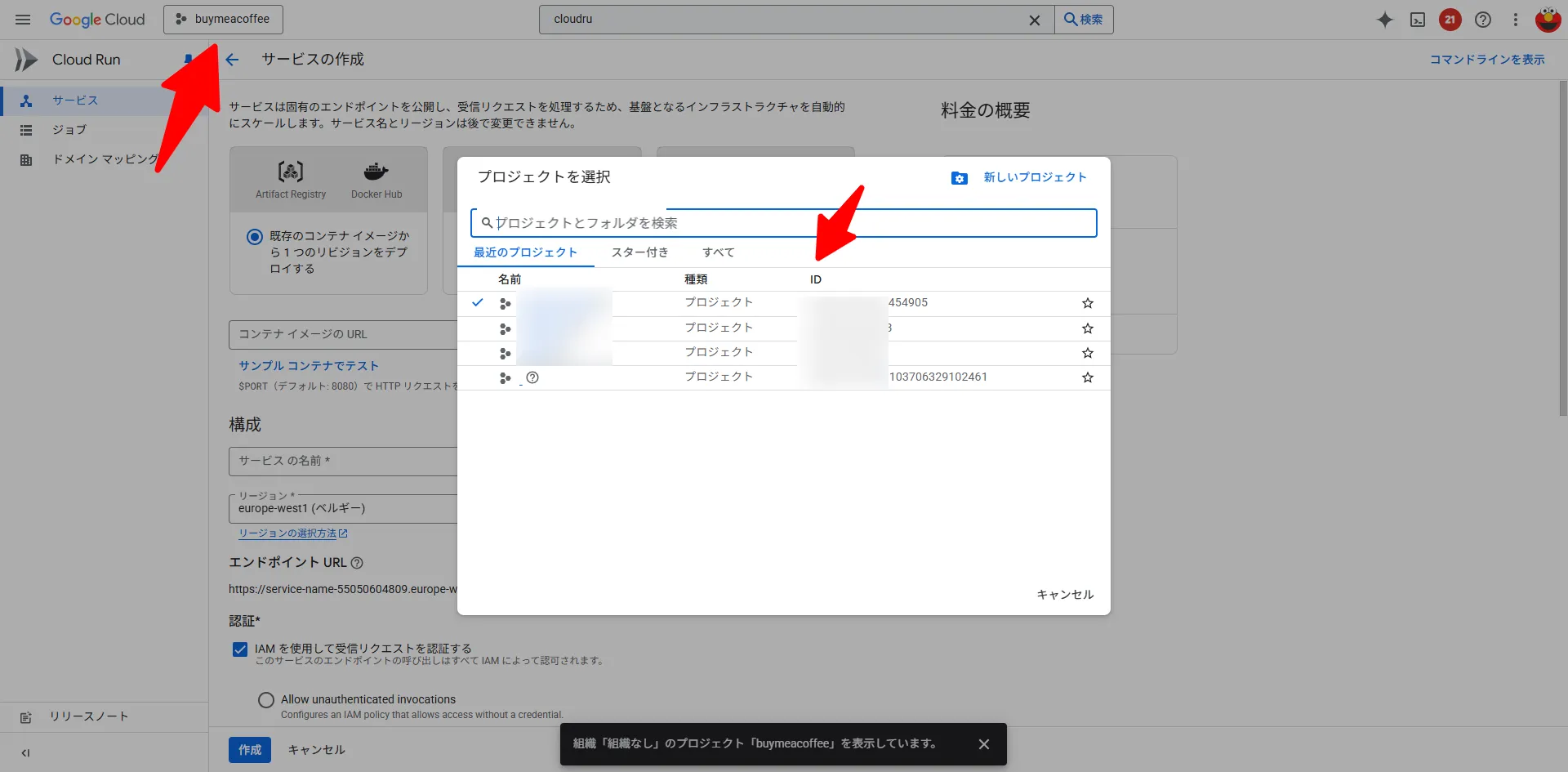Dismiss the bottom notification toast

[x=983, y=744]
